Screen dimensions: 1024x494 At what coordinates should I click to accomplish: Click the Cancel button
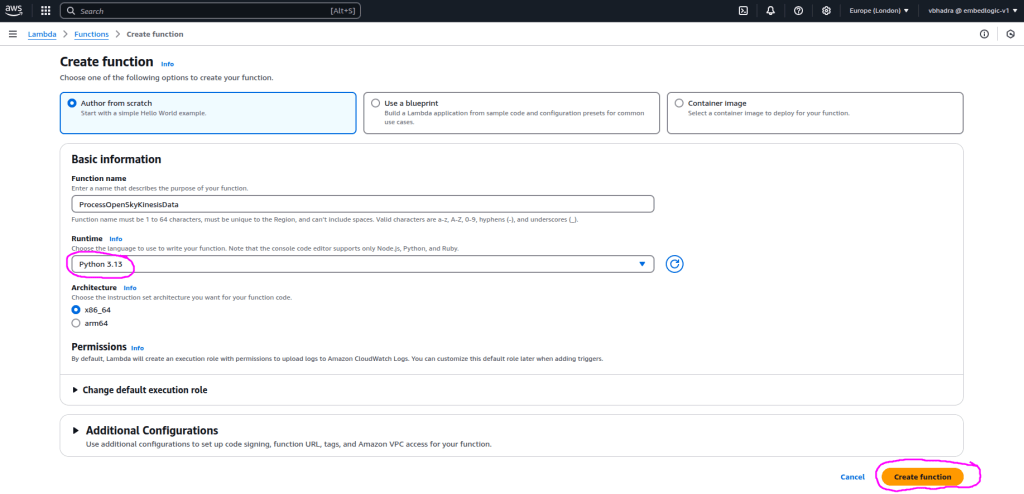point(852,477)
